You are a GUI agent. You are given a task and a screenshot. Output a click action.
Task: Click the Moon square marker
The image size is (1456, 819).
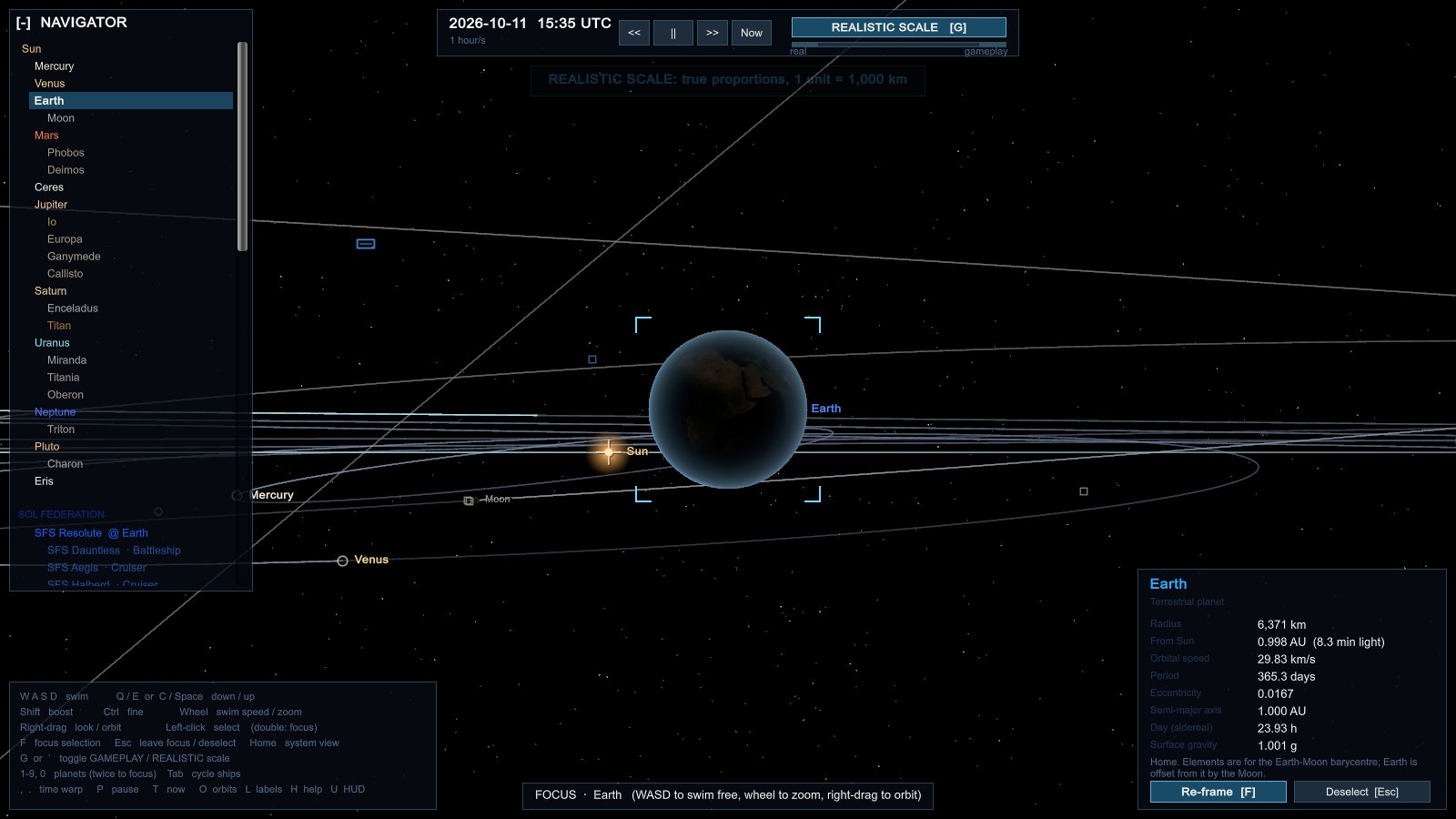[469, 501]
